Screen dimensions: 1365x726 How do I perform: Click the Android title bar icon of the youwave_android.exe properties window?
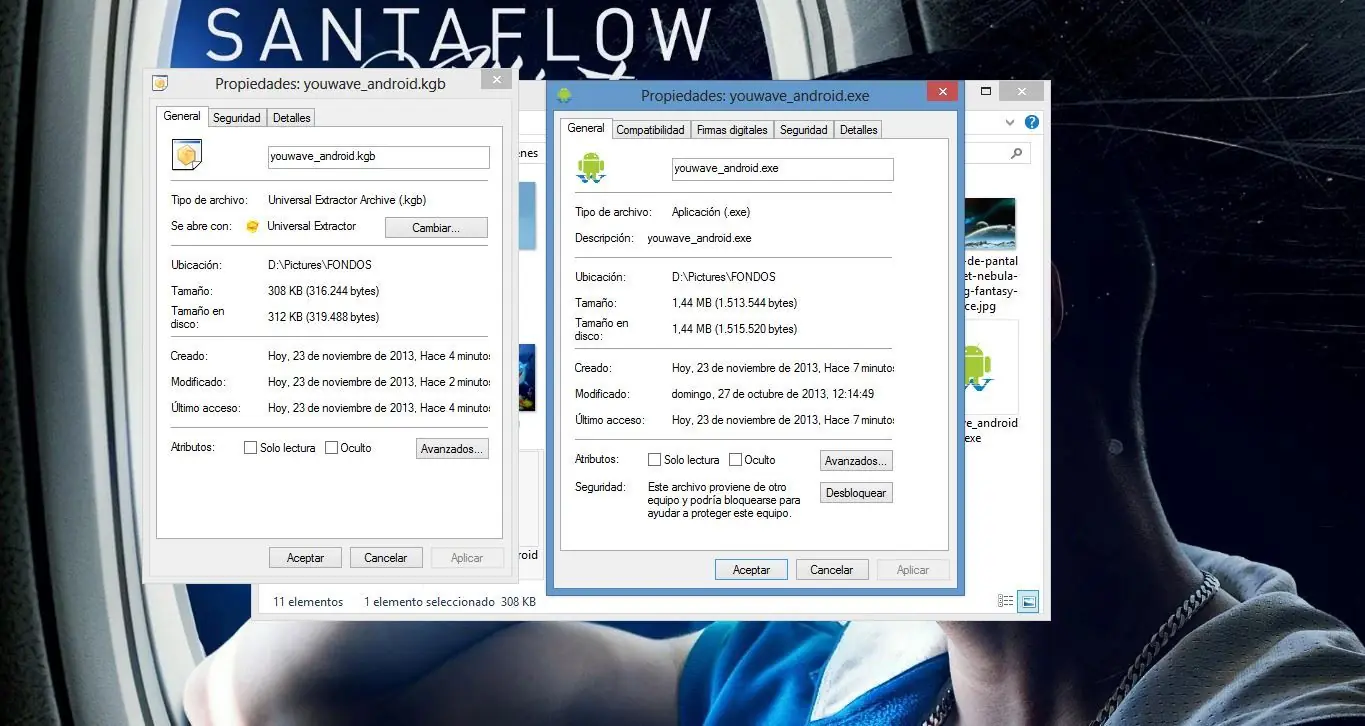click(564, 95)
